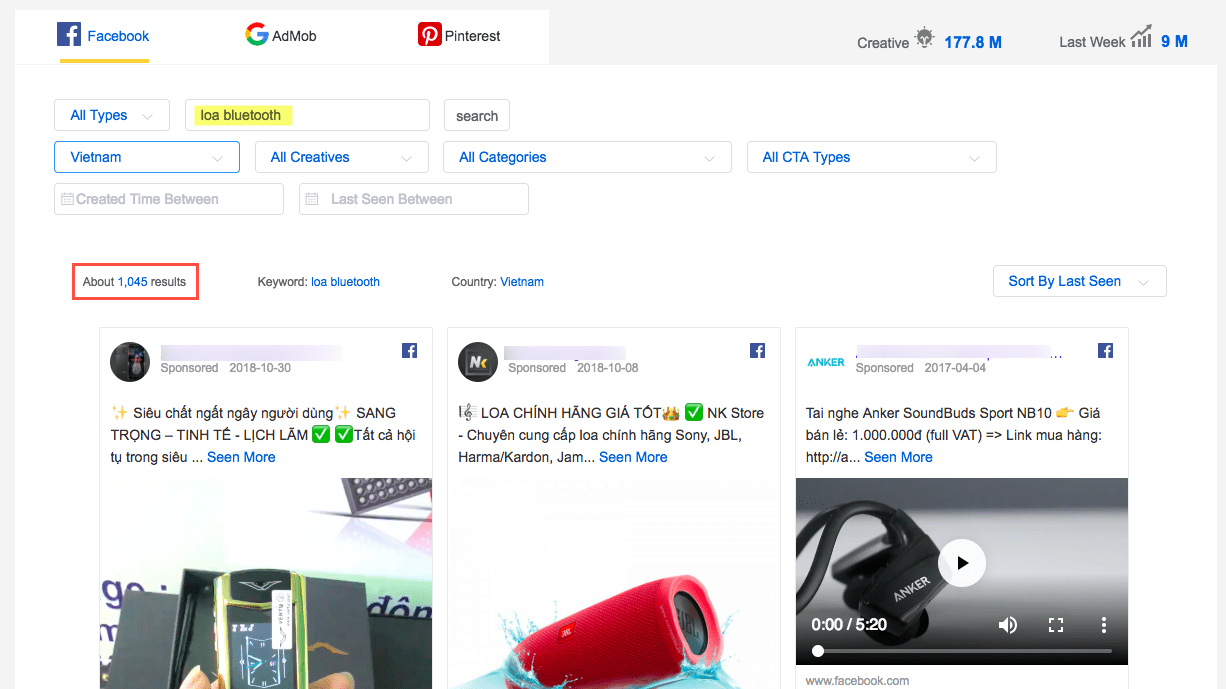Screen dimensions: 1226x689
Task: Expand the All CTA Types dropdown
Action: pos(872,157)
